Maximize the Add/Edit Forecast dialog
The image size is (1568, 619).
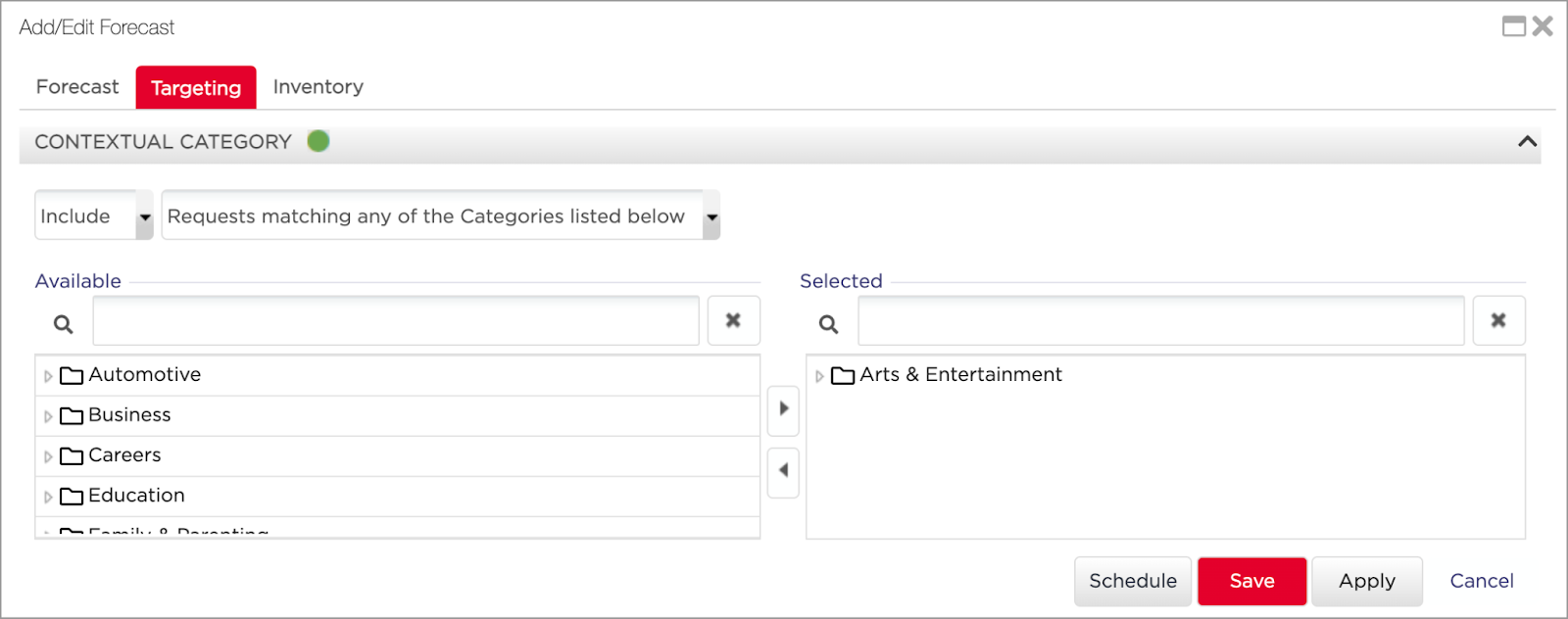point(1514,26)
